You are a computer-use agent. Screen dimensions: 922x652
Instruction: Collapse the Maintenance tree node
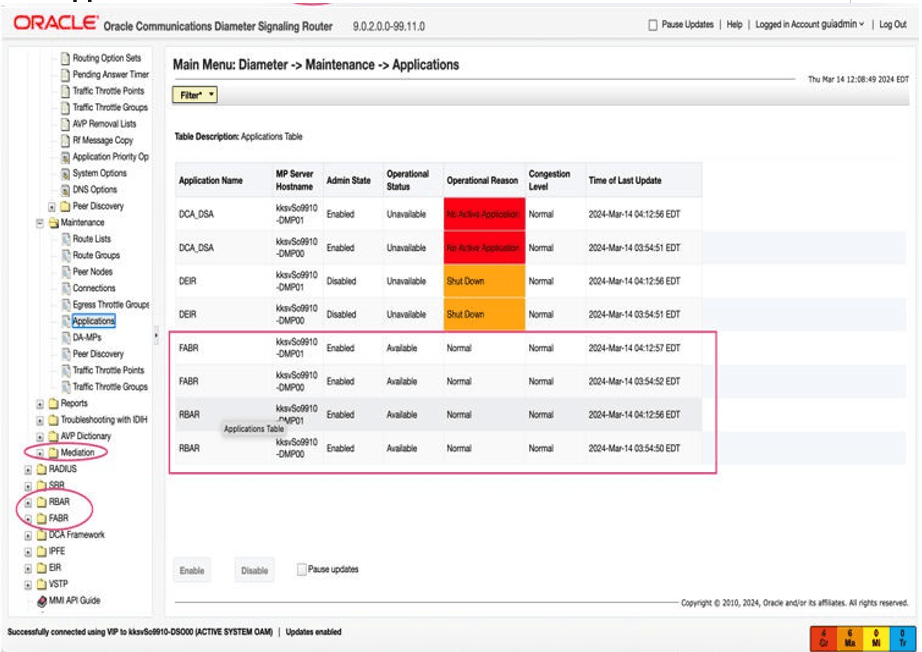40,223
